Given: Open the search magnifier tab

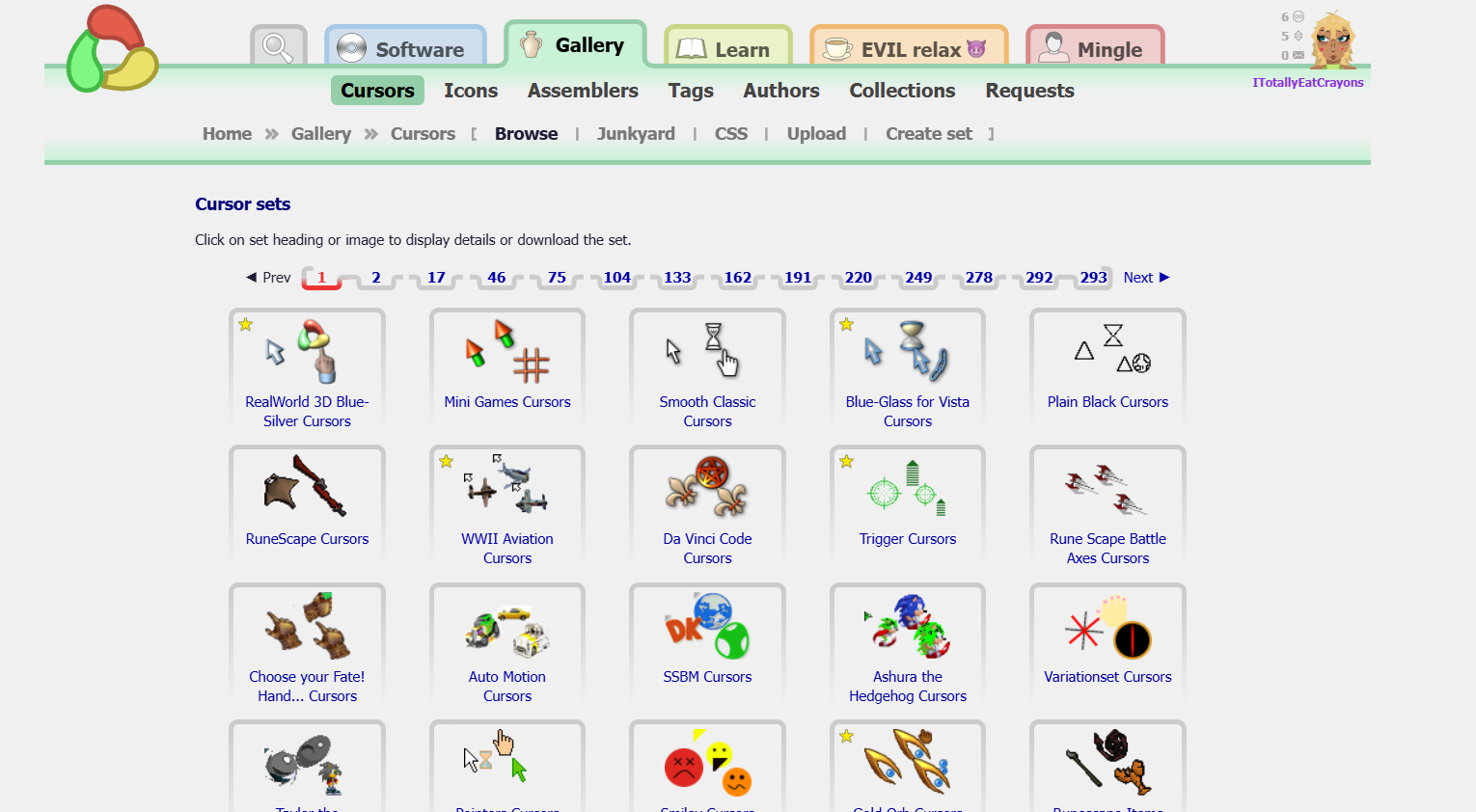Looking at the screenshot, I should 278,47.
